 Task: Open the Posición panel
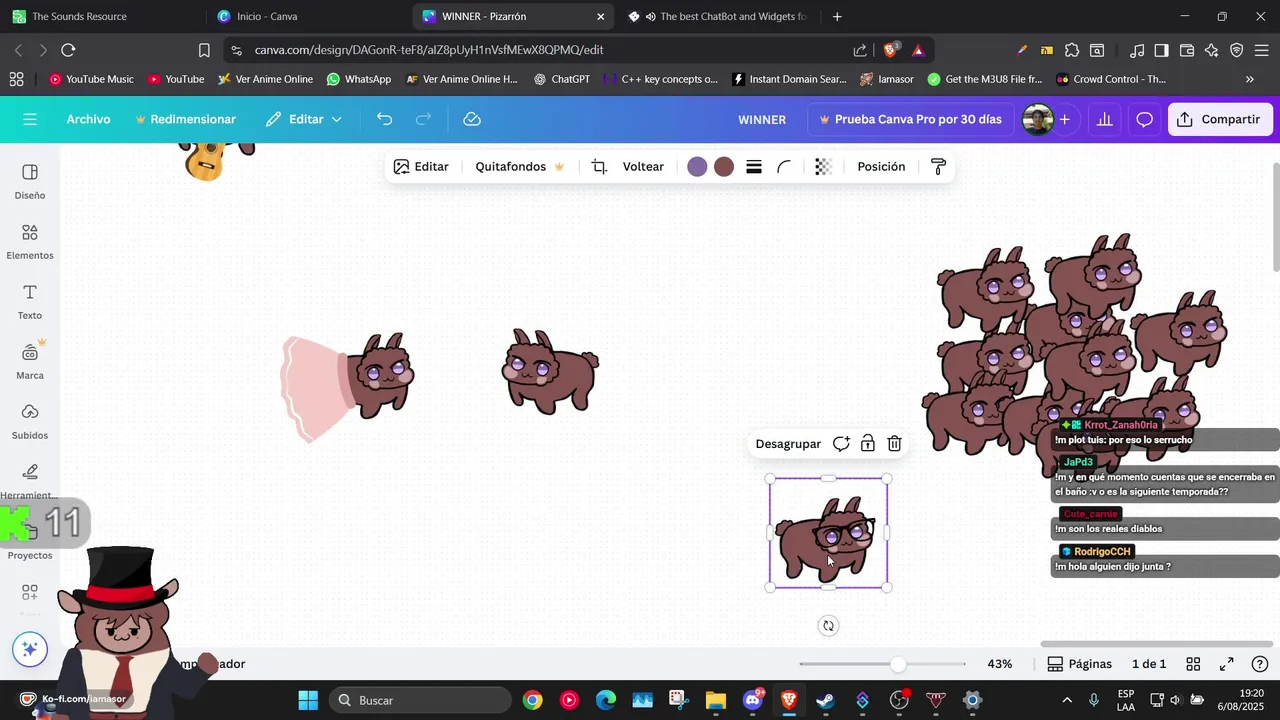tap(881, 167)
